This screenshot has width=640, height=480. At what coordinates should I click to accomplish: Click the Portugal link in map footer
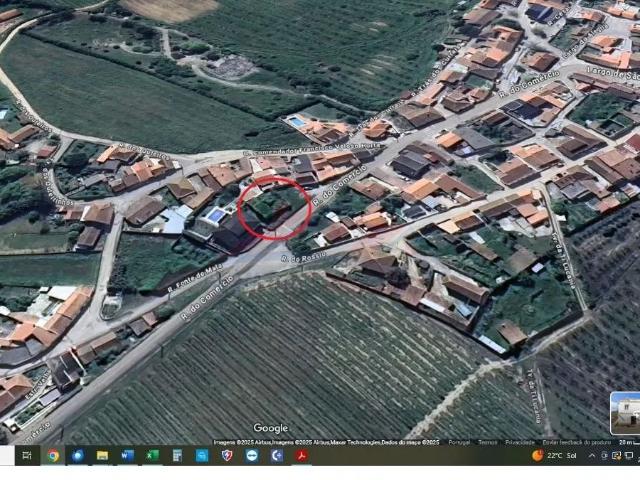click(459, 442)
